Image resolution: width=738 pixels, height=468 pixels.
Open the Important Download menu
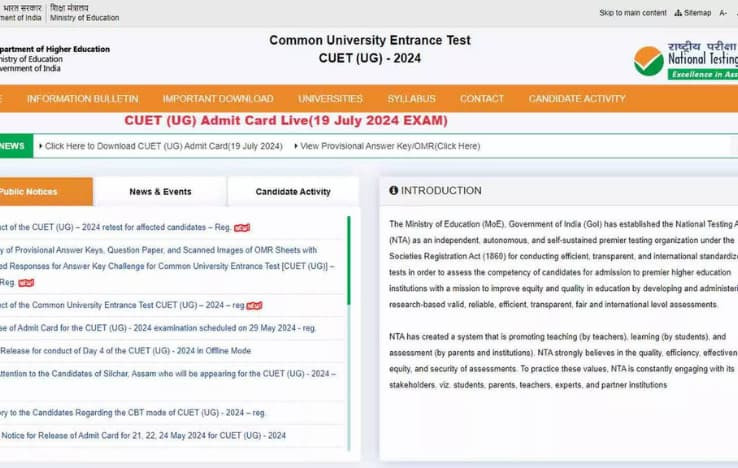[x=218, y=99]
